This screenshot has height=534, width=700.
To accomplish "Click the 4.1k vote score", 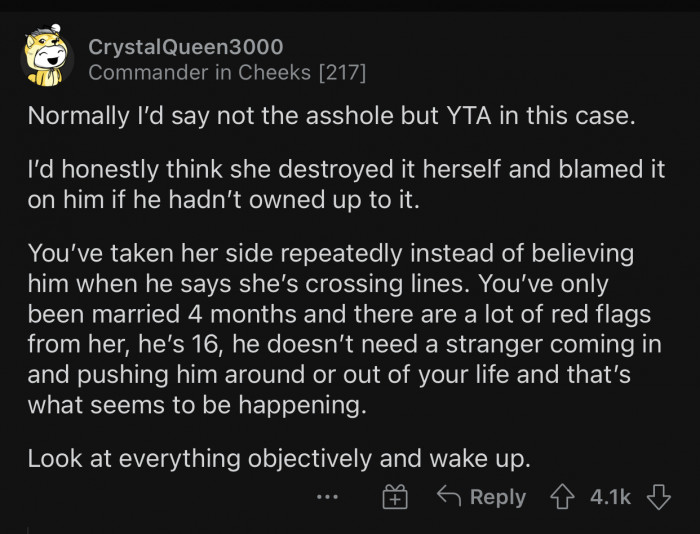I will tap(610, 497).
